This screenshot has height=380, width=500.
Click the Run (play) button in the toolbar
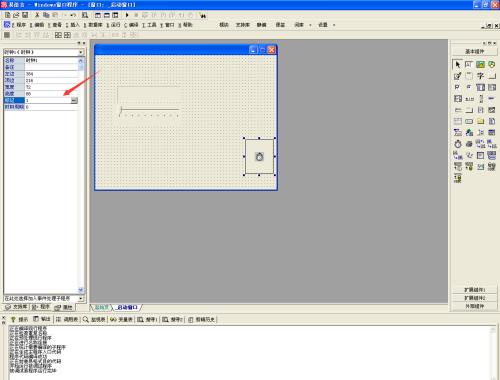(127, 15)
